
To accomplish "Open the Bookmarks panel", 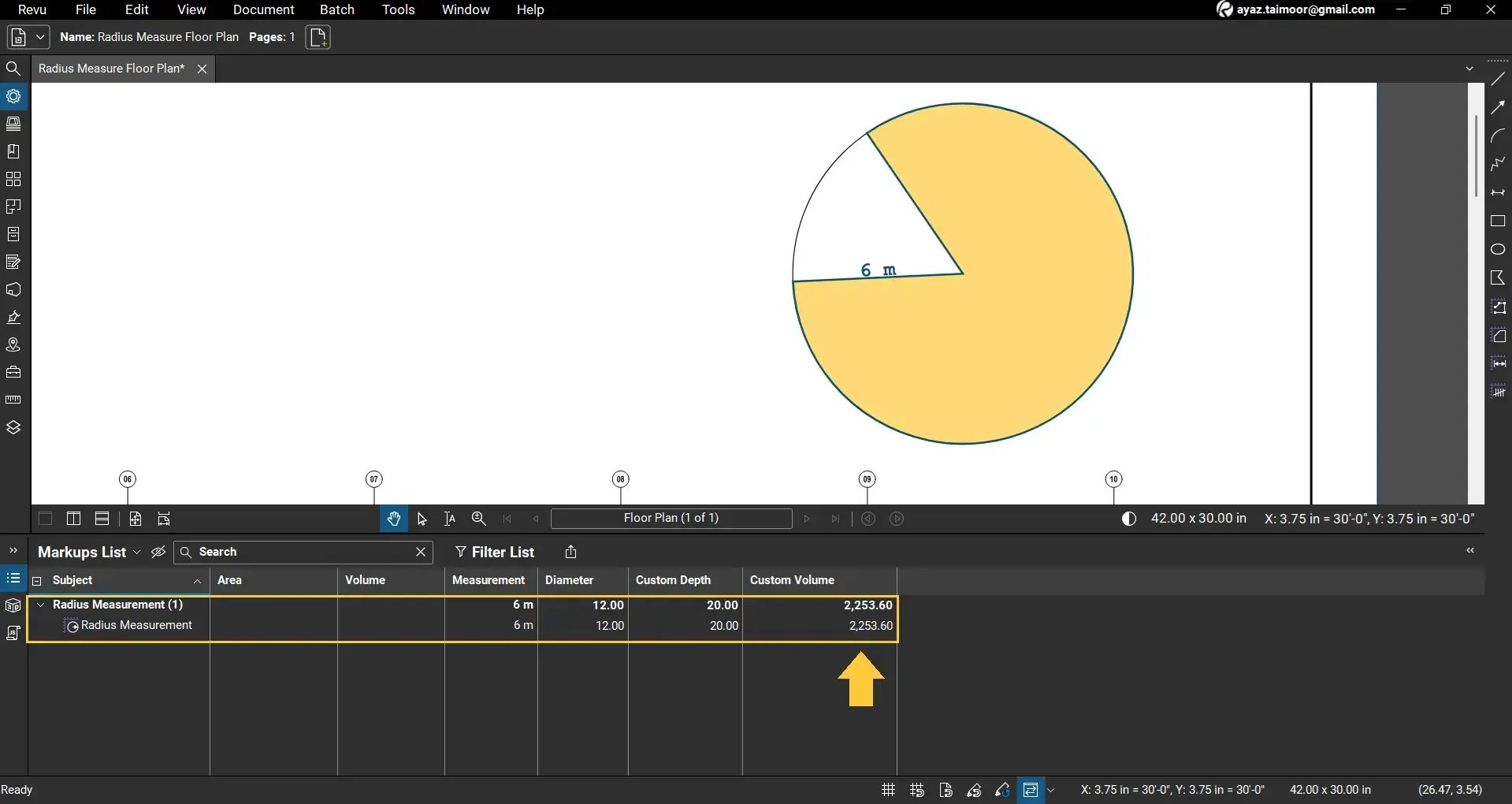I will click(13, 151).
